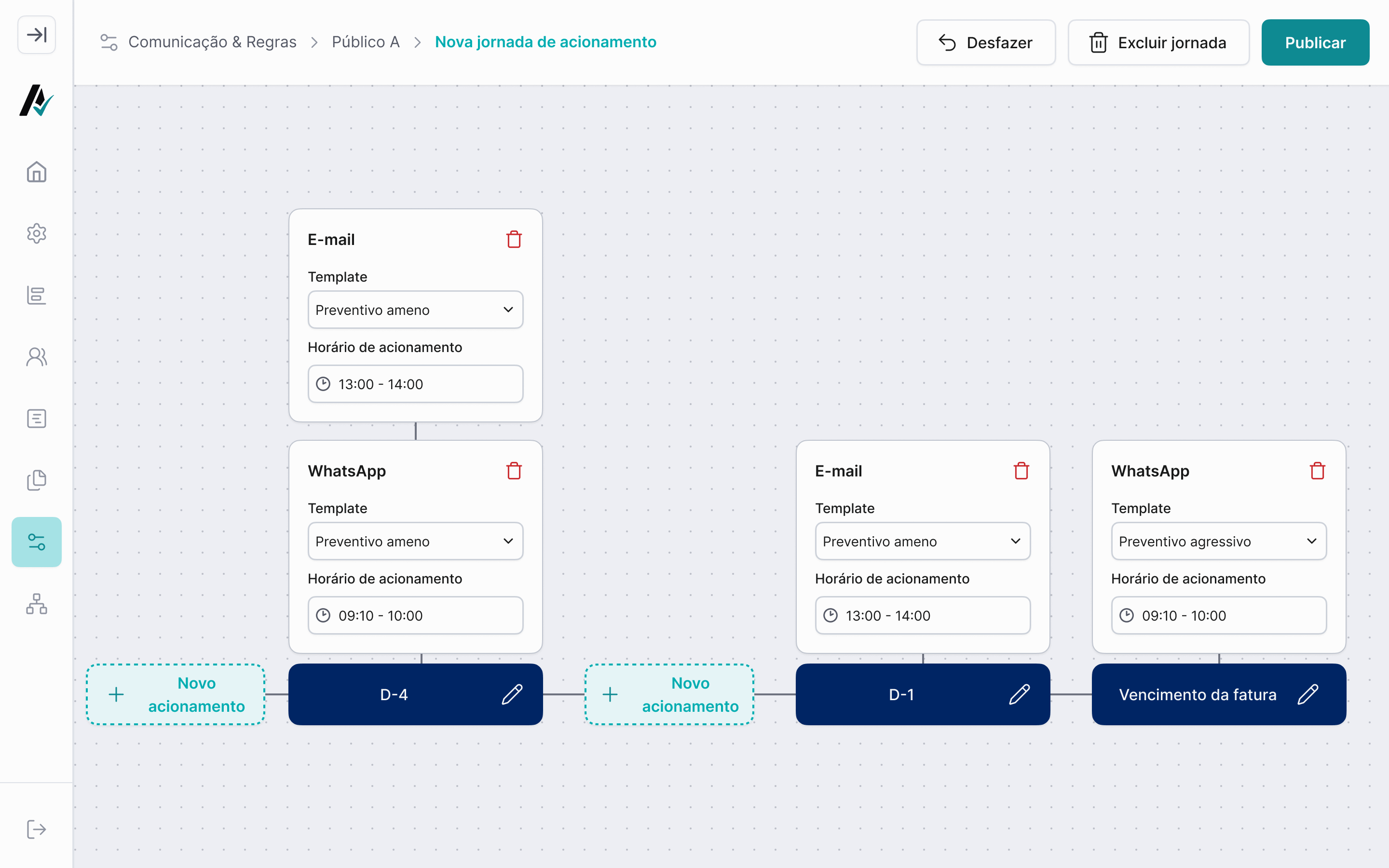Edit time field in top E-mail card
Image resolution: width=1389 pixels, height=868 pixels.
(x=416, y=384)
